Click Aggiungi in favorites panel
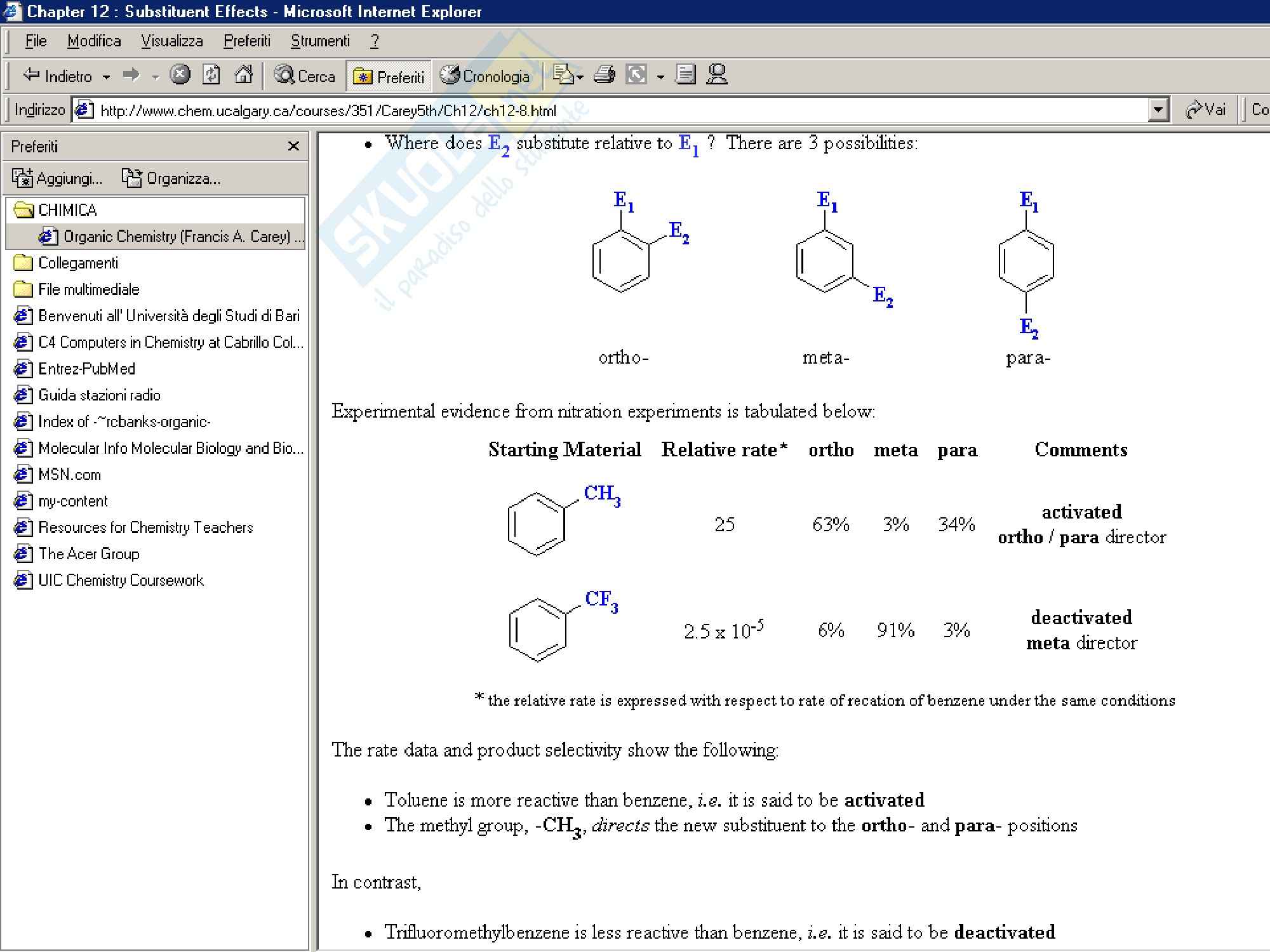Viewport: 1270px width, 952px height. click(58, 178)
